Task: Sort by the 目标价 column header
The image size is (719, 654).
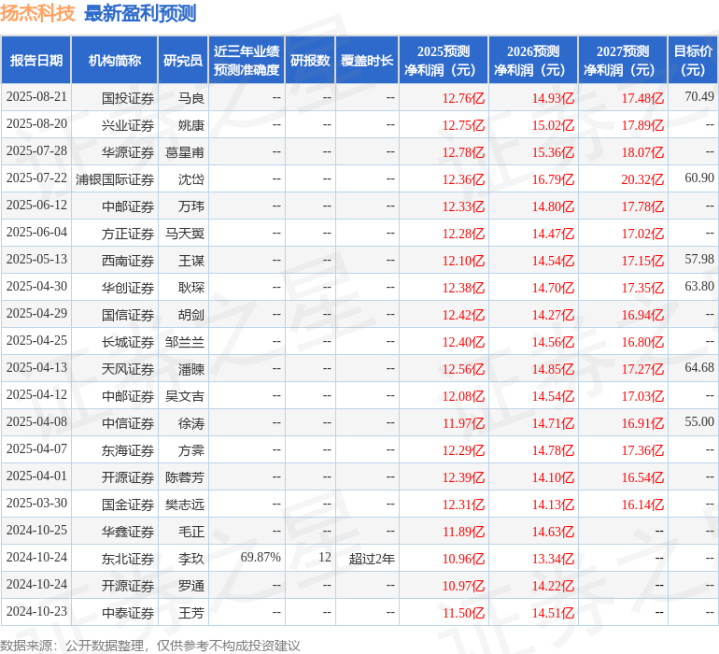Action: (693, 60)
